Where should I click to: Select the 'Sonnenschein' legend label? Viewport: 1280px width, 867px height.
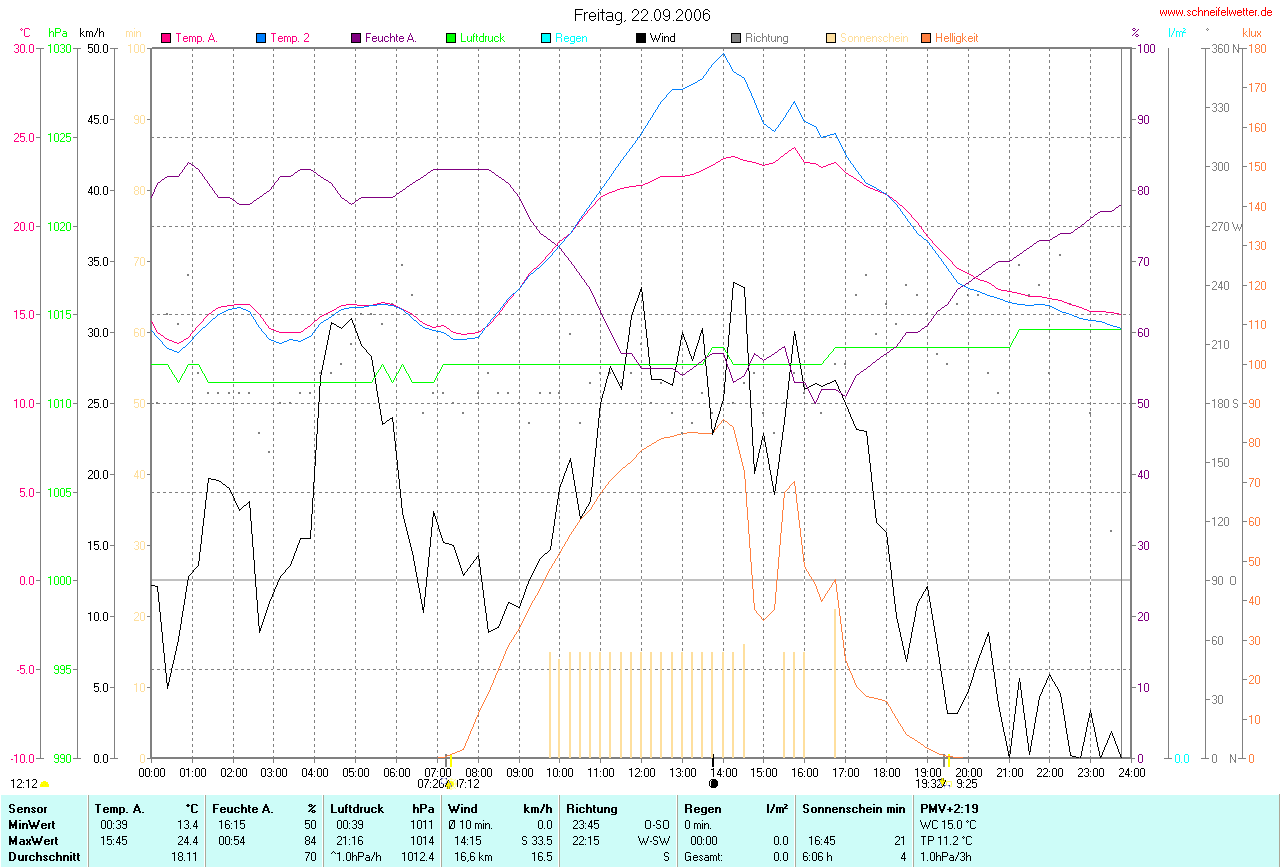pyautogui.click(x=874, y=38)
